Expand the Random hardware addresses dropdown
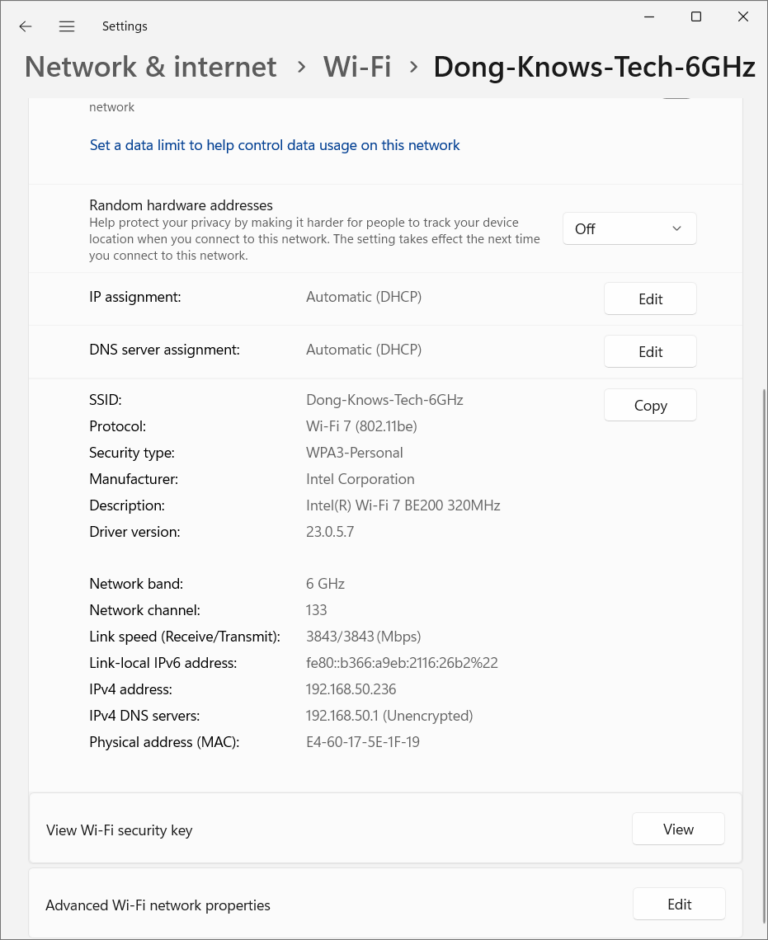The height and width of the screenshot is (940, 768). 629,229
